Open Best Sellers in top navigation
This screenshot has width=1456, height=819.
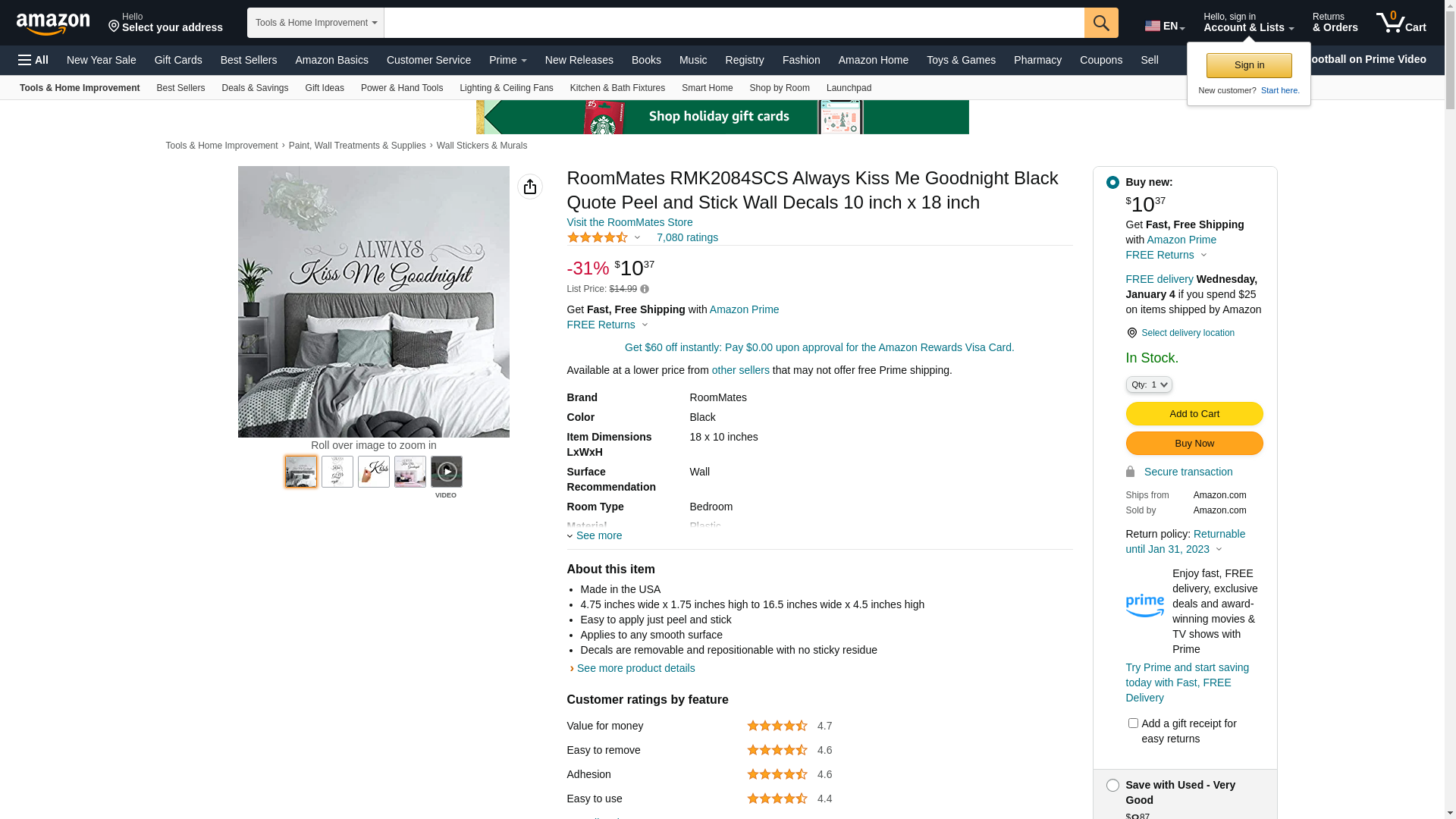[x=249, y=60]
